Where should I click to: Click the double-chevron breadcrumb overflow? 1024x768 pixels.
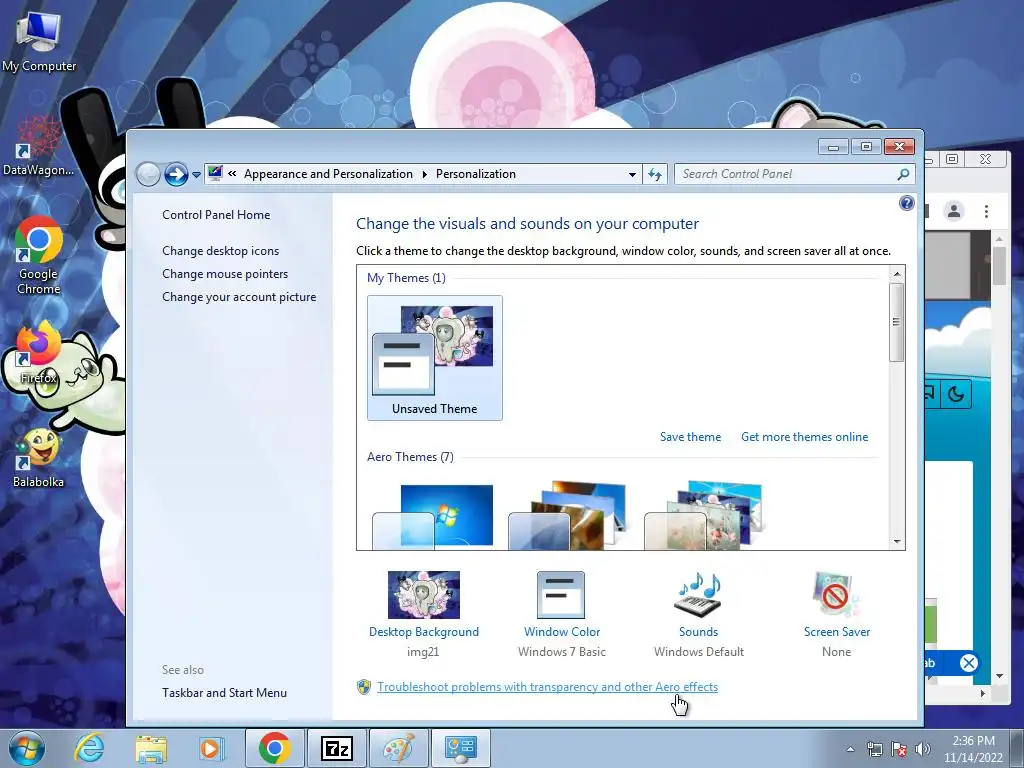pyautogui.click(x=232, y=174)
